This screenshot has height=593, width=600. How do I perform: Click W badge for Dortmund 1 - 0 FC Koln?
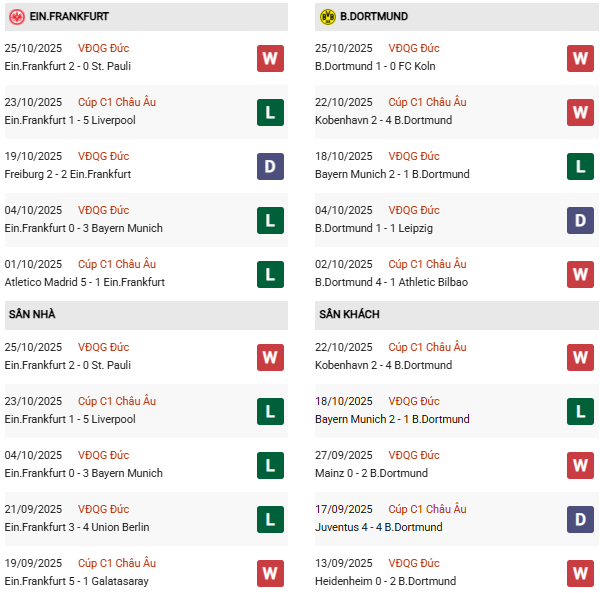[x=580, y=58]
